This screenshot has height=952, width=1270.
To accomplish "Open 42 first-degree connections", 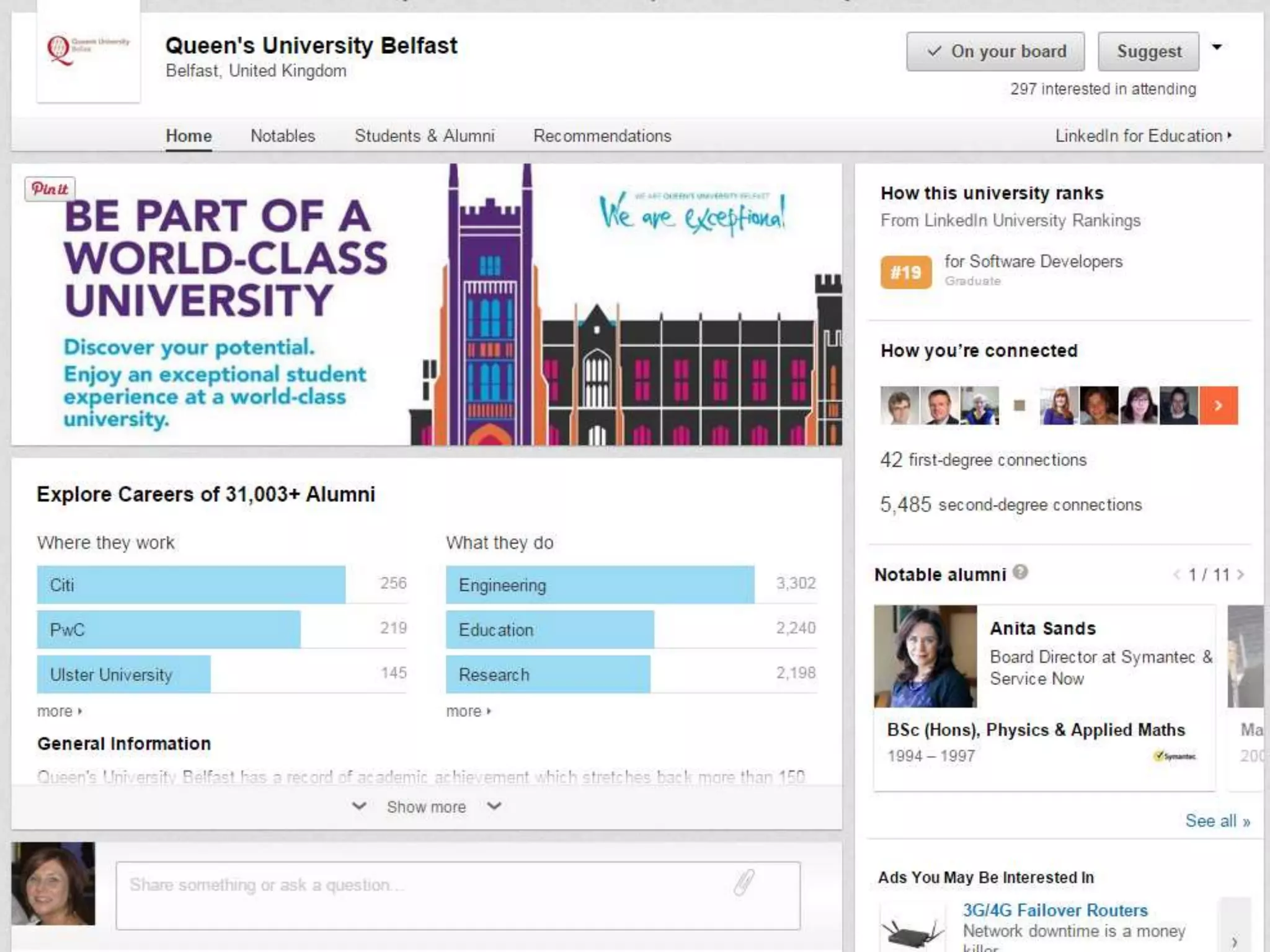I will (984, 460).
